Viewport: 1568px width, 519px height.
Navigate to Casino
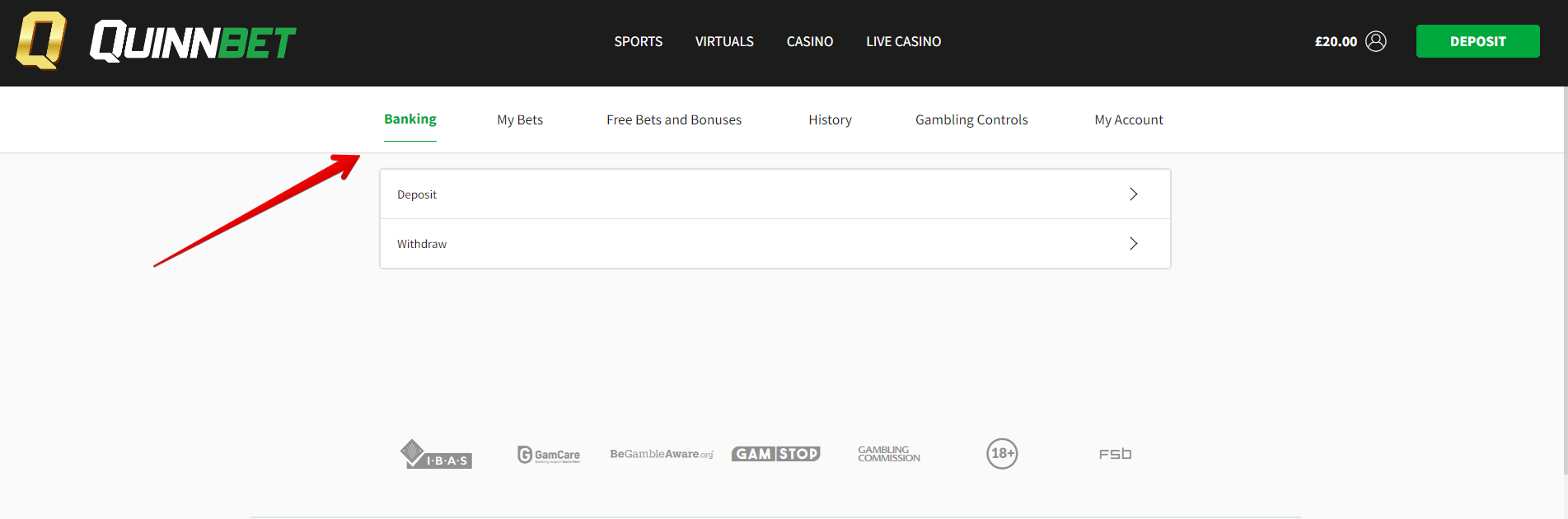coord(810,41)
